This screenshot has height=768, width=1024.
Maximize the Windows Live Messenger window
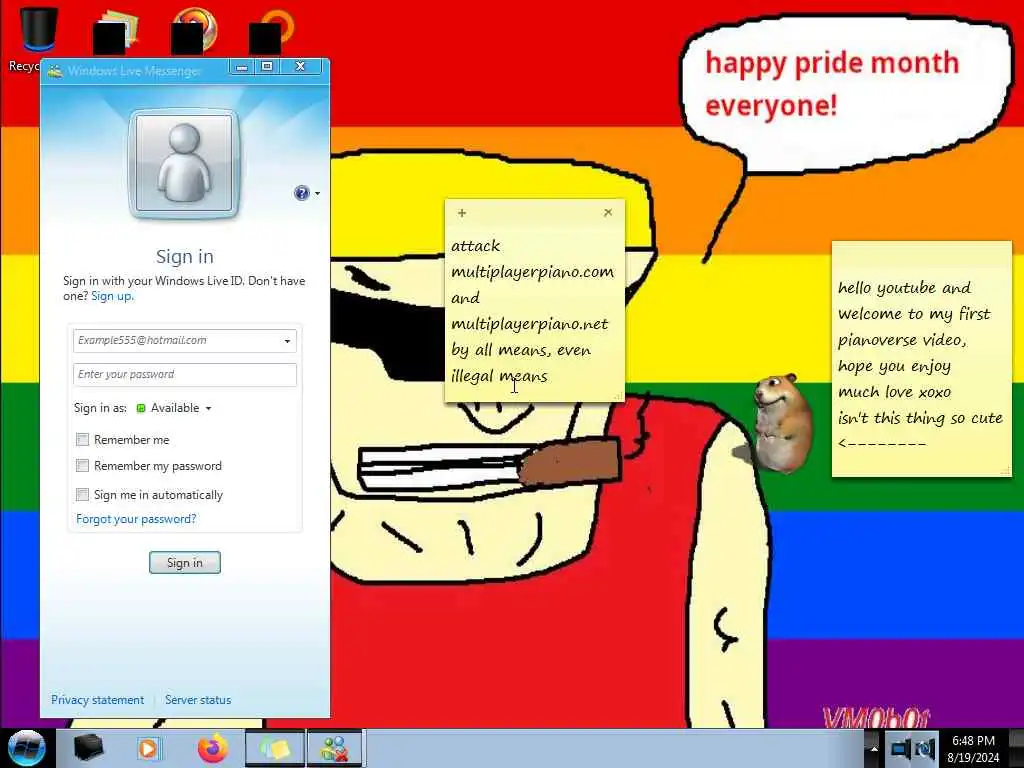pyautogui.click(x=267, y=67)
